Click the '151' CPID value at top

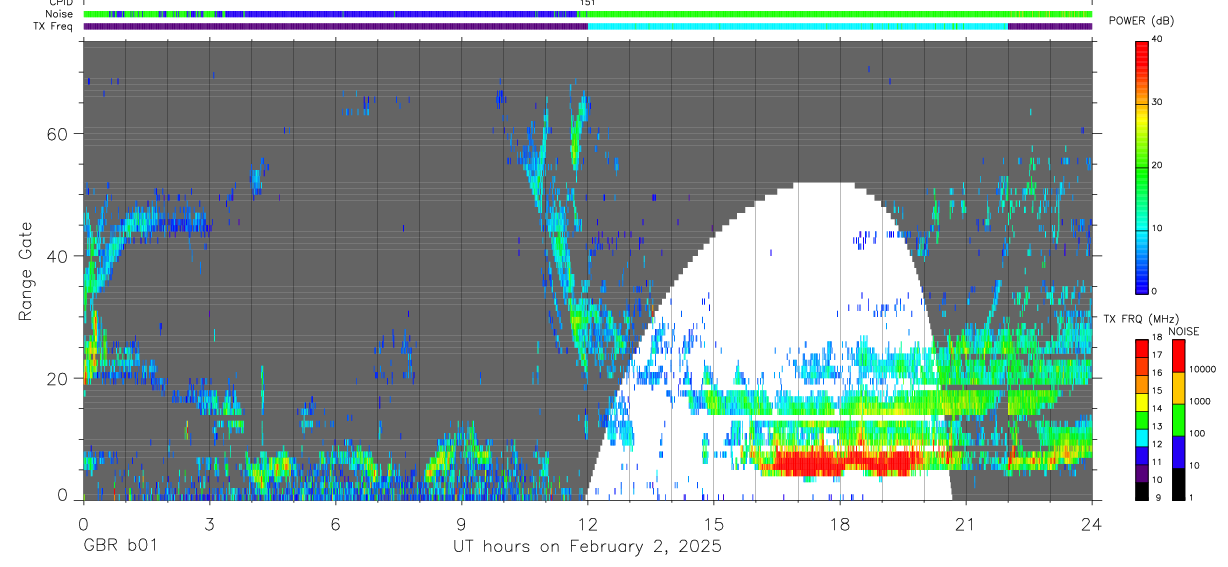[x=587, y=3]
